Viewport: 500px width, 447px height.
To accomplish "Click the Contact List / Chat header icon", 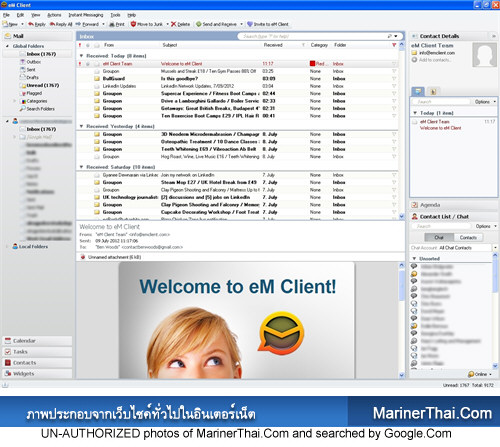I will click(415, 217).
